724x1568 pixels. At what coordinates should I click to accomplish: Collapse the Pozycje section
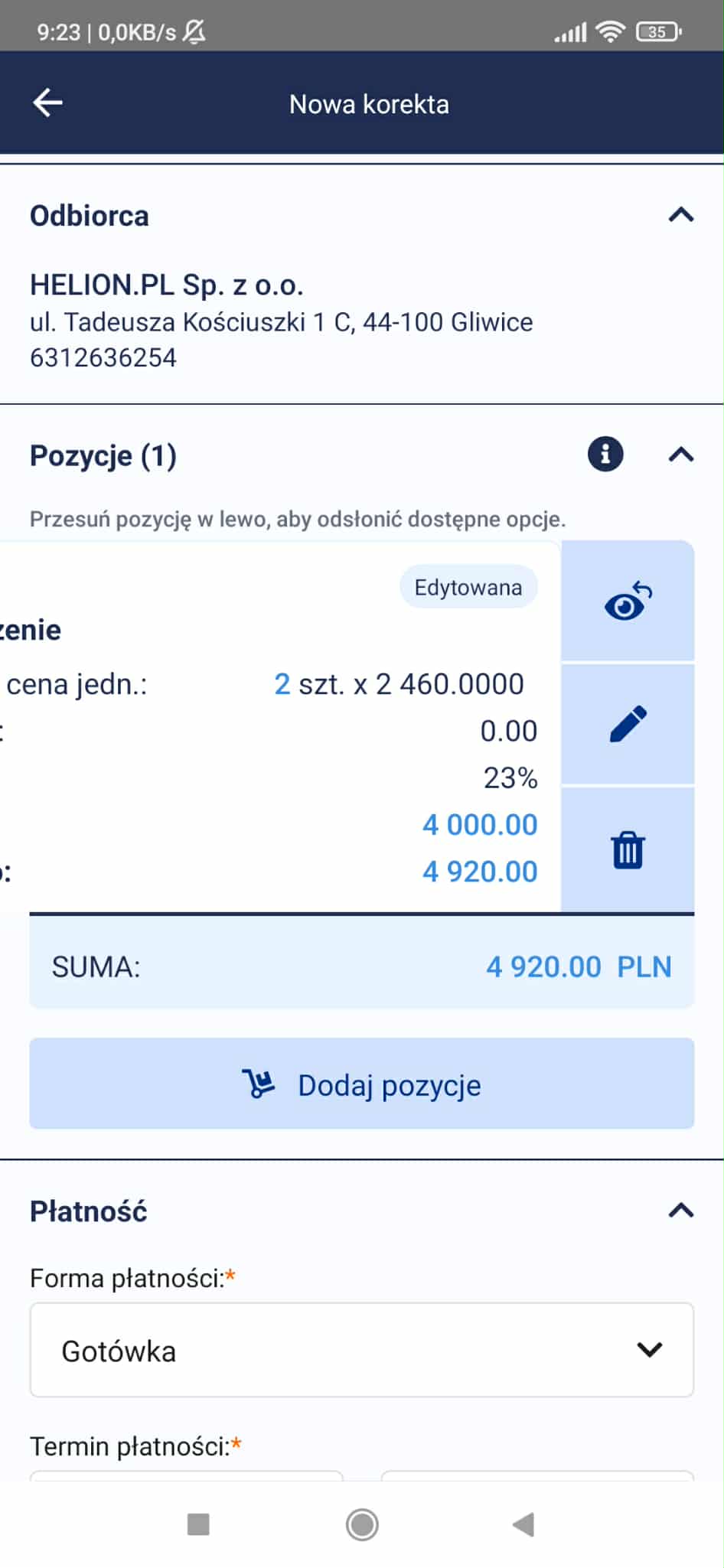click(x=681, y=455)
